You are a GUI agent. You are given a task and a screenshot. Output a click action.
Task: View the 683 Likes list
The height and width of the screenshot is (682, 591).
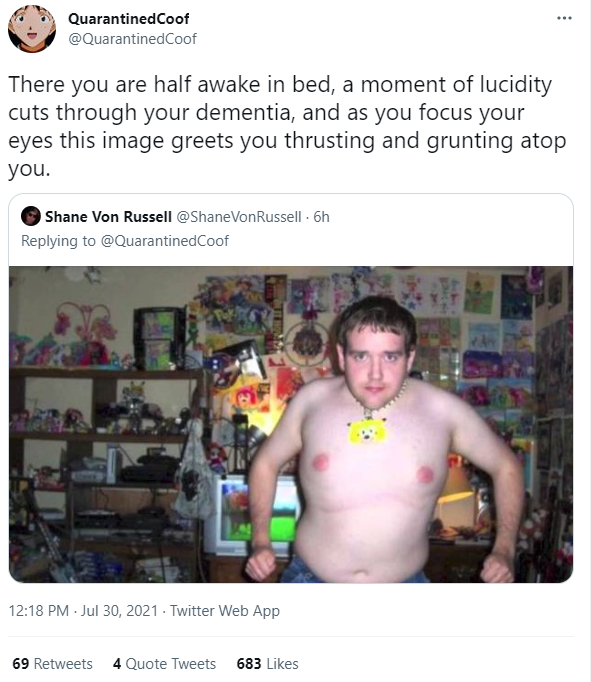tap(267, 664)
